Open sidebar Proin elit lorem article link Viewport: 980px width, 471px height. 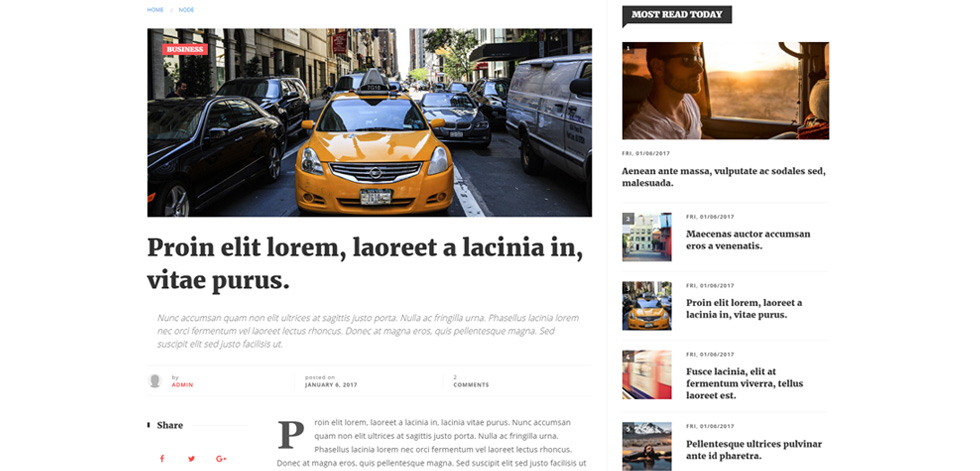point(744,309)
